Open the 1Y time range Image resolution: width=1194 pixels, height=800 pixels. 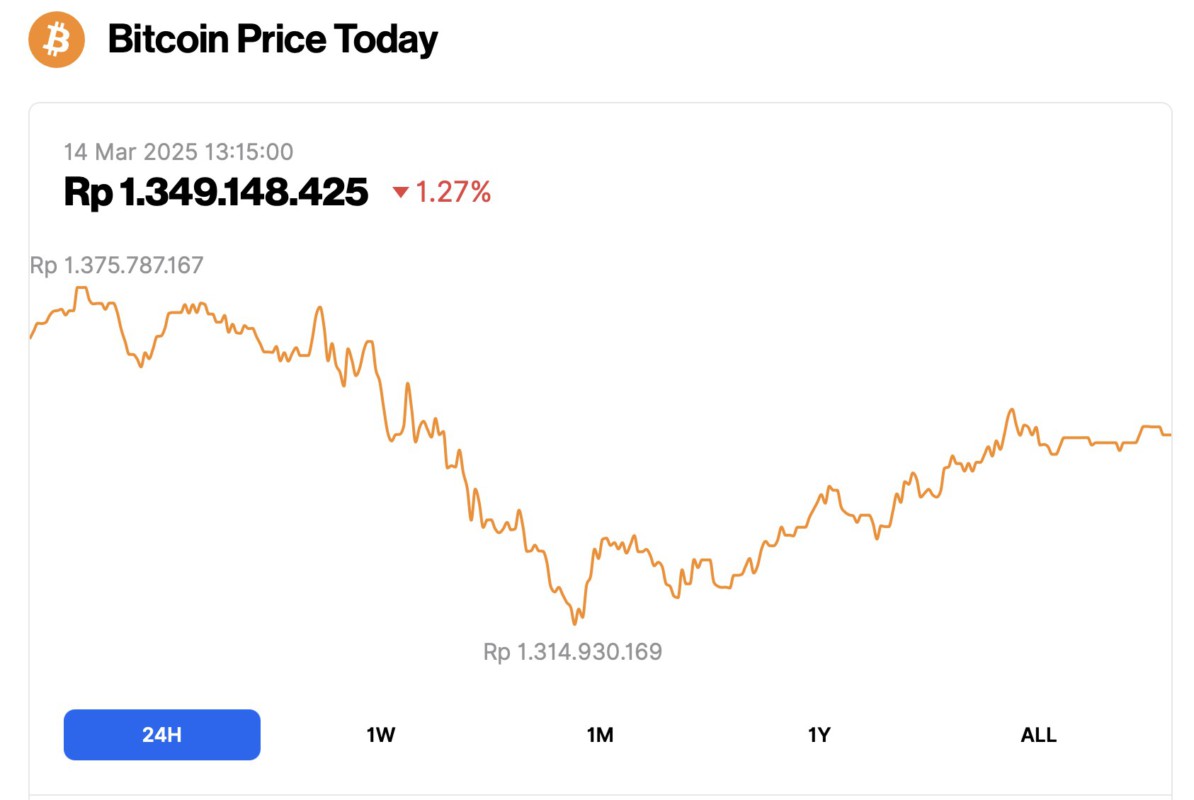[819, 734]
